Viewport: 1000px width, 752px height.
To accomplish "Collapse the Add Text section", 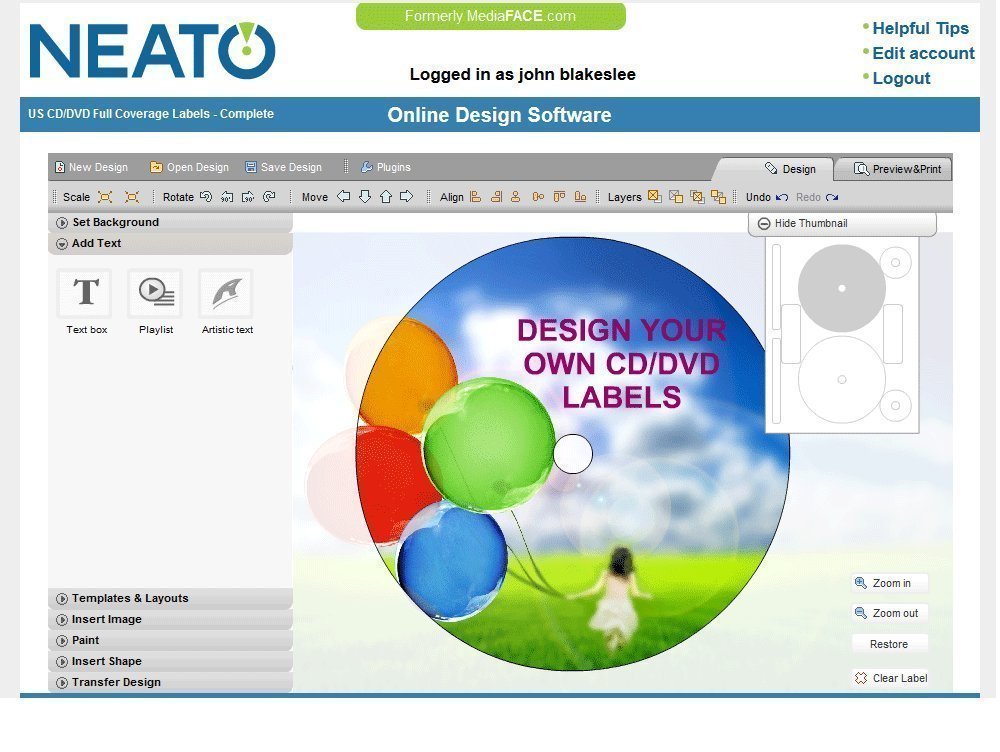I will click(96, 244).
